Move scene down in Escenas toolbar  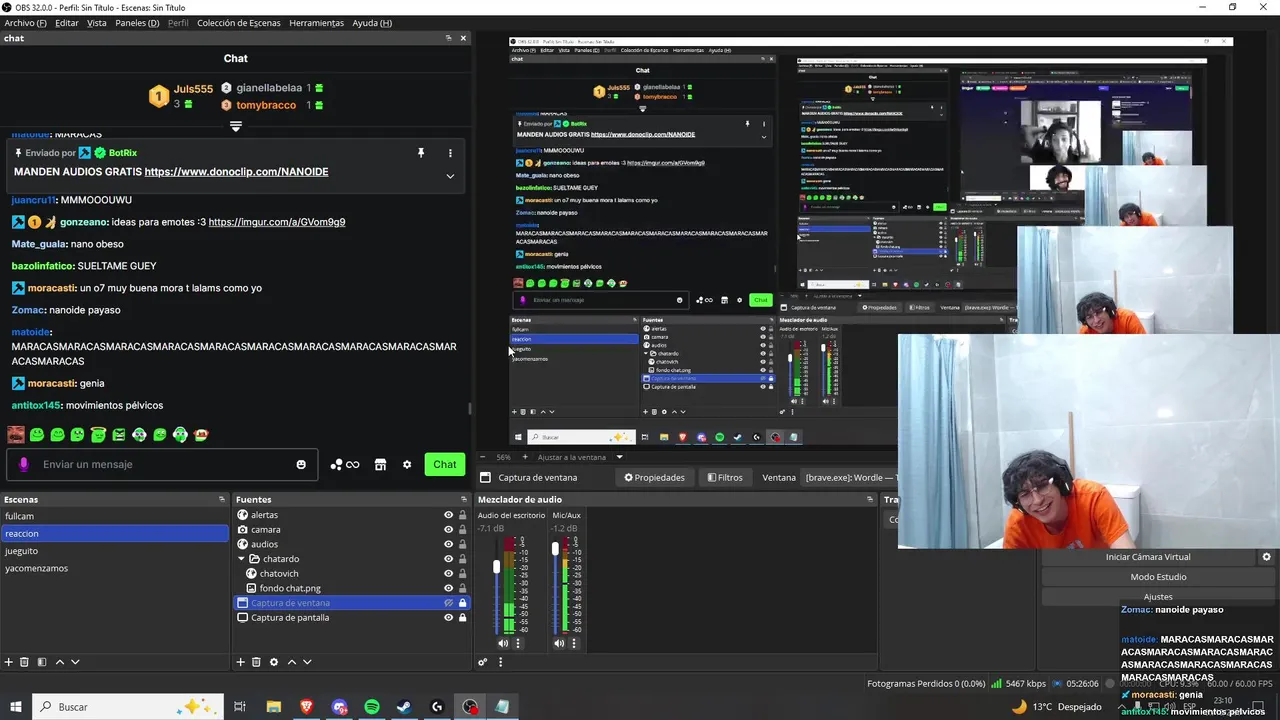75,662
